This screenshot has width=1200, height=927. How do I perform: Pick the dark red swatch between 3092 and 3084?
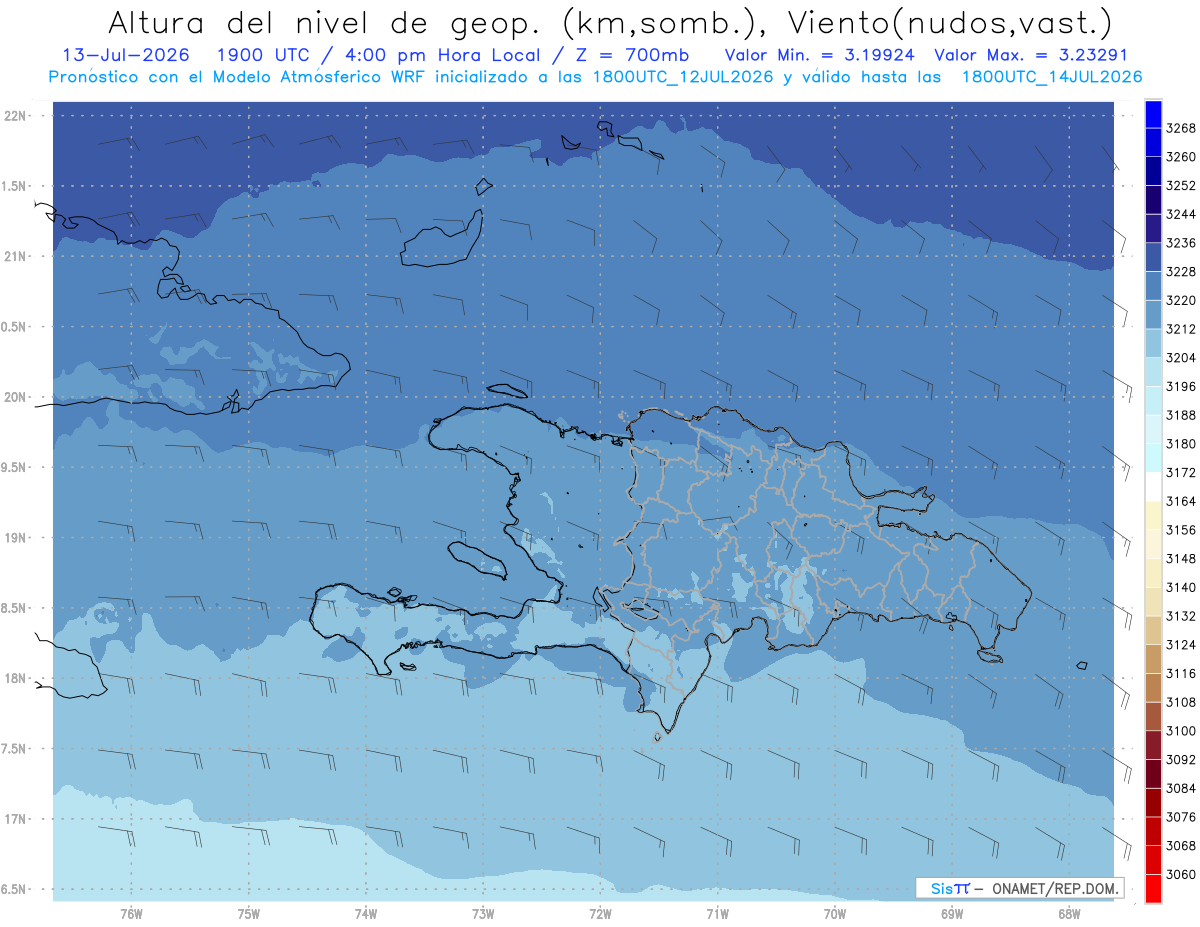[1153, 774]
